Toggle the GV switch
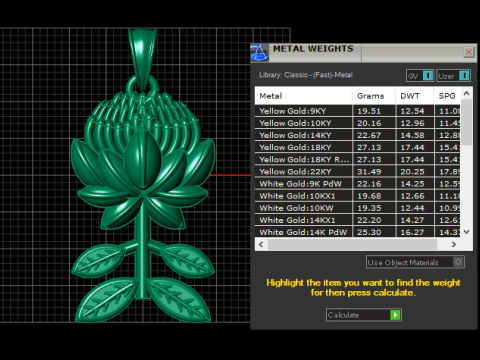The image size is (480, 360). pyautogui.click(x=420, y=76)
